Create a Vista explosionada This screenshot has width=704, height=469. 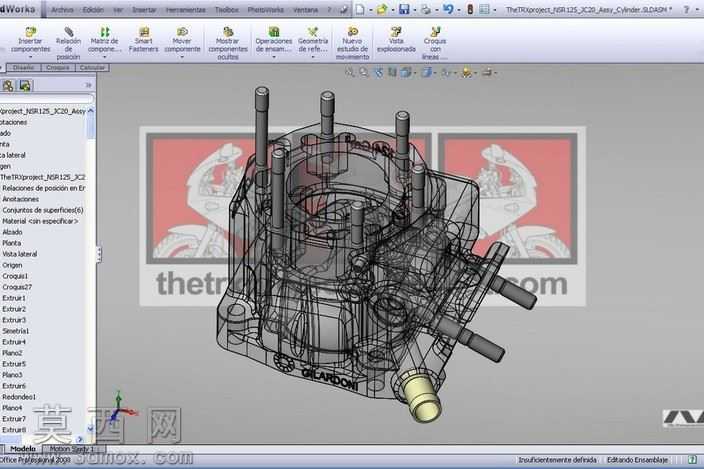click(396, 39)
